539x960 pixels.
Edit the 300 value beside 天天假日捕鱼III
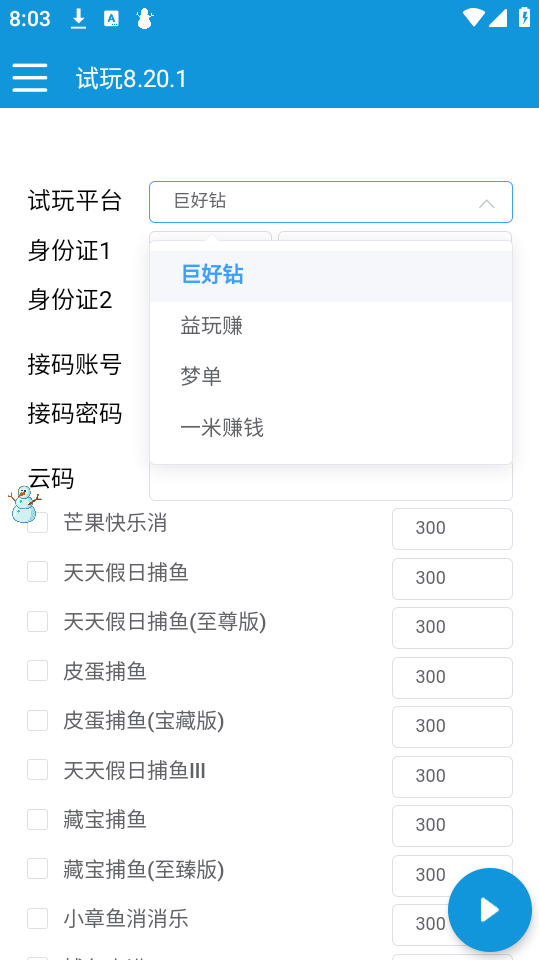point(452,776)
